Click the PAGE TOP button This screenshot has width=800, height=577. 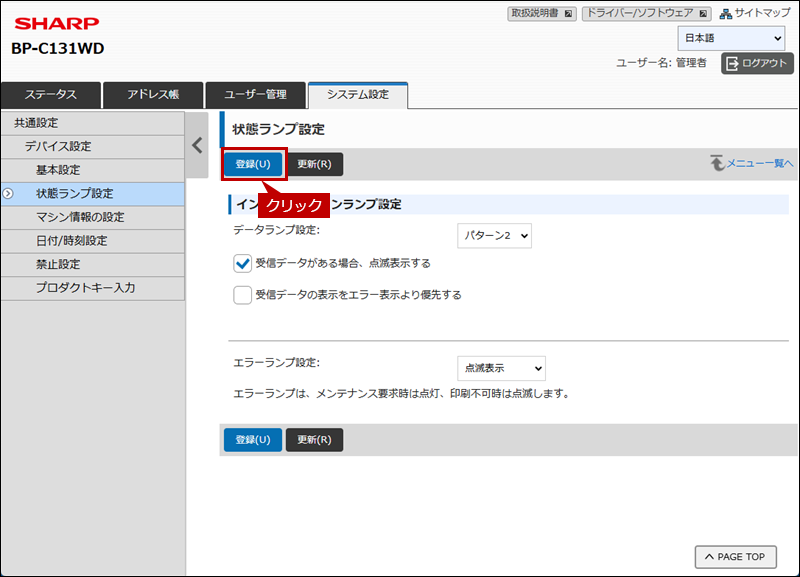pos(735,557)
